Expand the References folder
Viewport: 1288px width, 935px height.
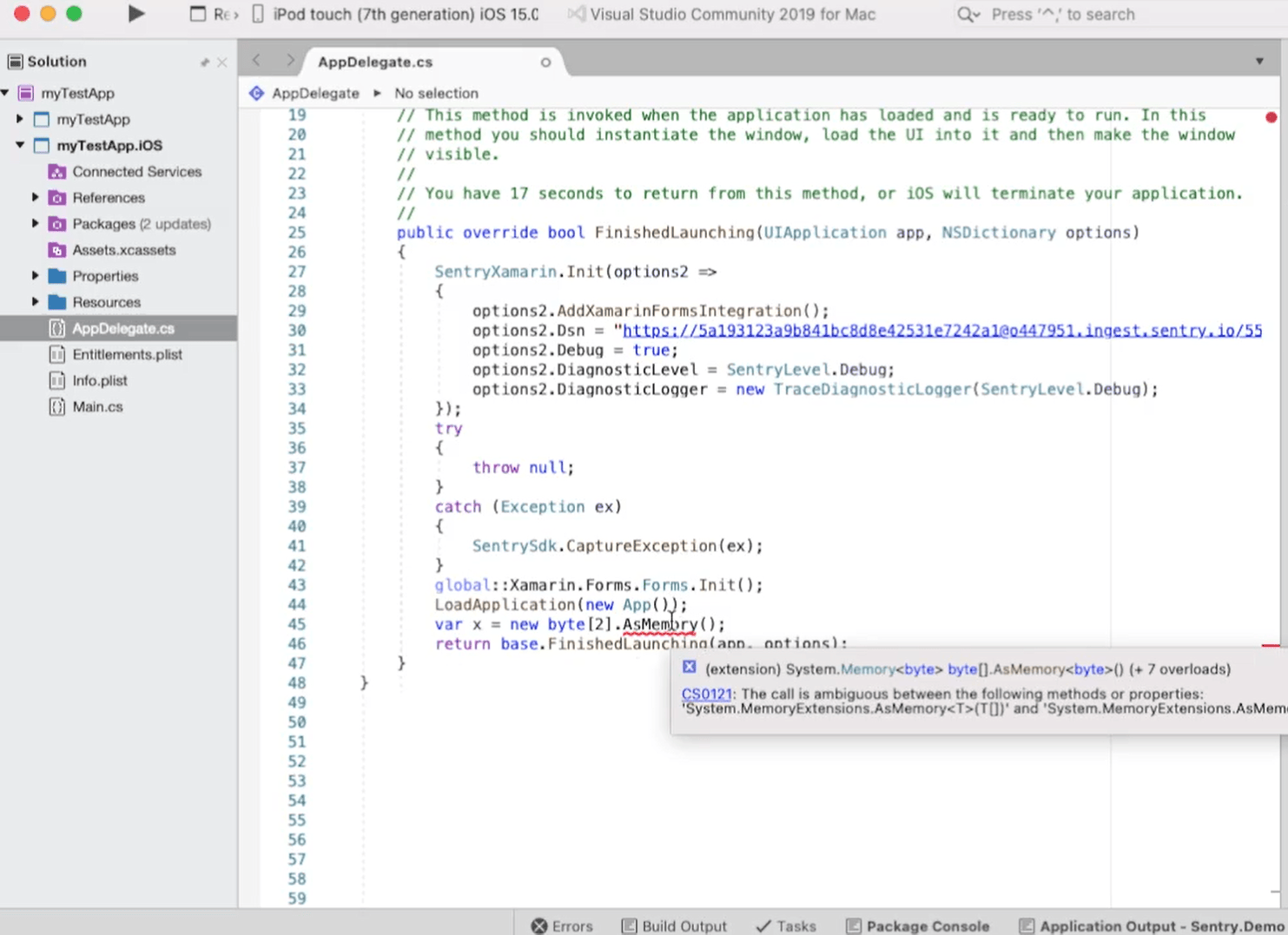[36, 197]
